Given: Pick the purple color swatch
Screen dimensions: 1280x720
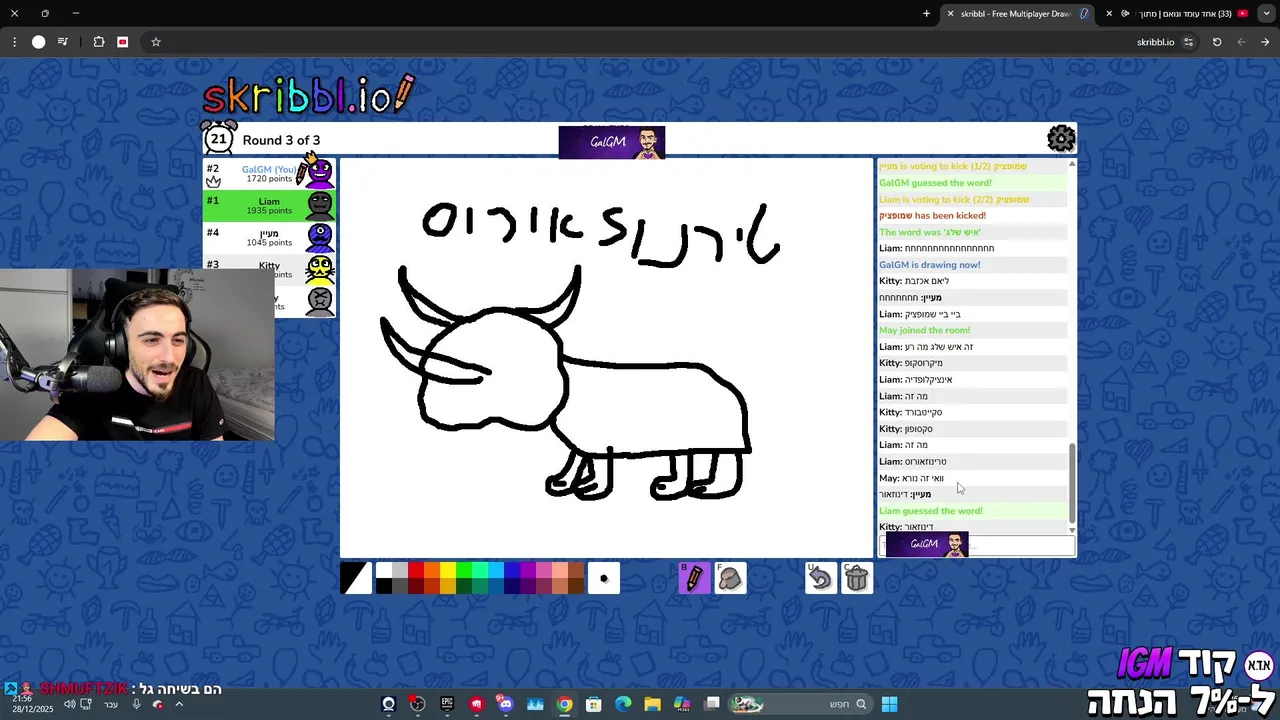Looking at the screenshot, I should pyautogui.click(x=528, y=570).
